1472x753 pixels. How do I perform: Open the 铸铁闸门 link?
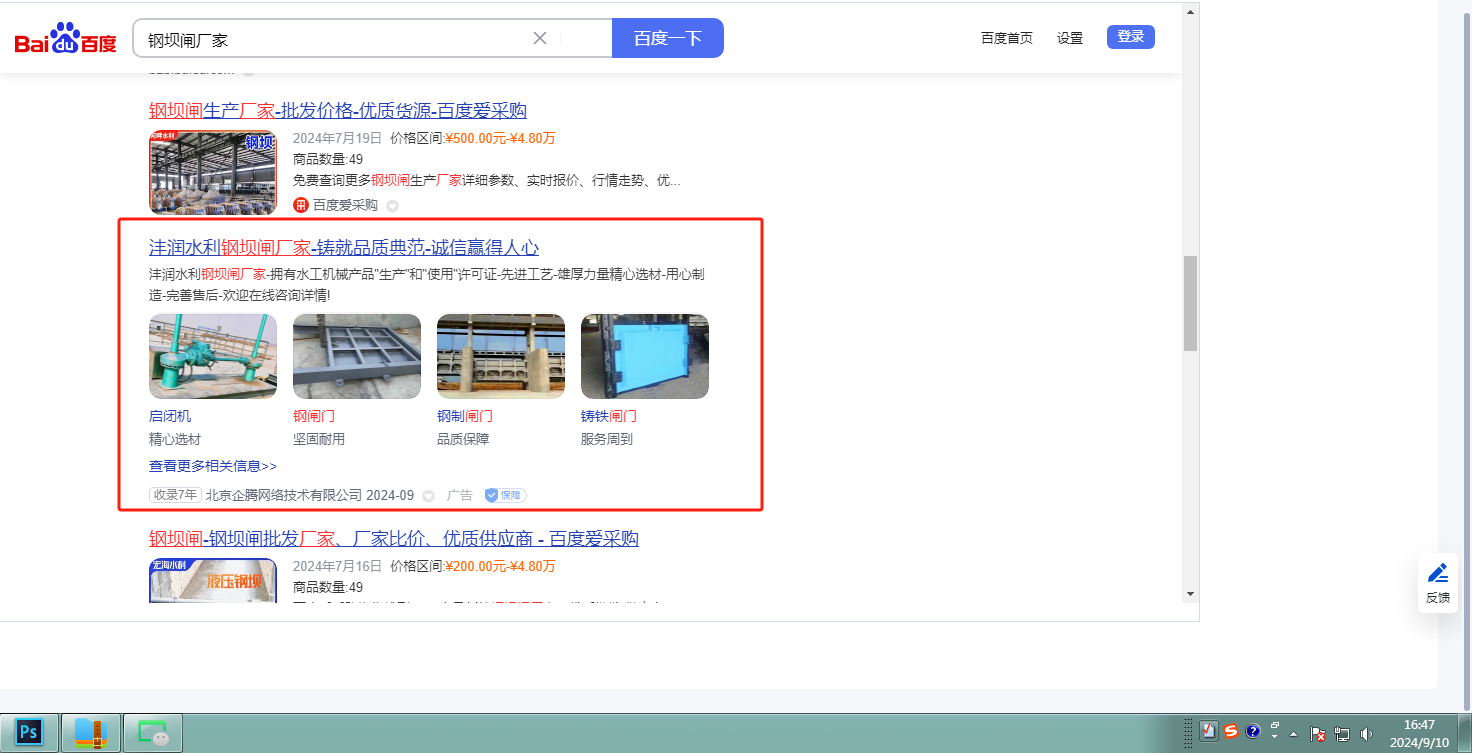(x=609, y=416)
